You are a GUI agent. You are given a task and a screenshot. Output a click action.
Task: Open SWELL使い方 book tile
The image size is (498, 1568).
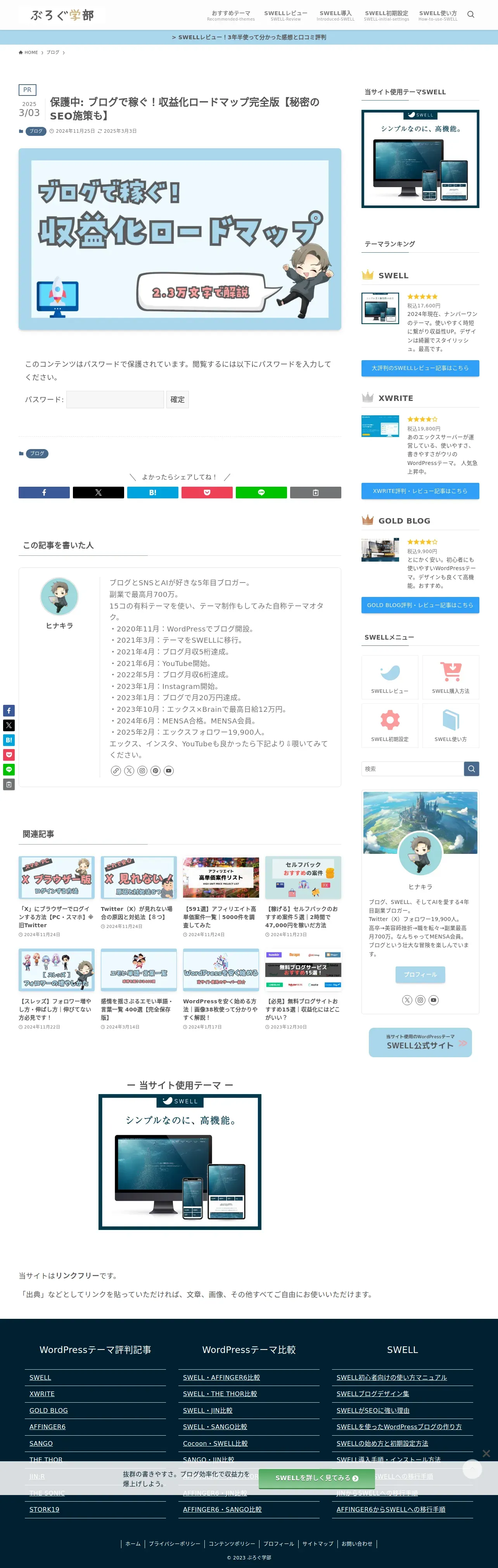(x=451, y=725)
